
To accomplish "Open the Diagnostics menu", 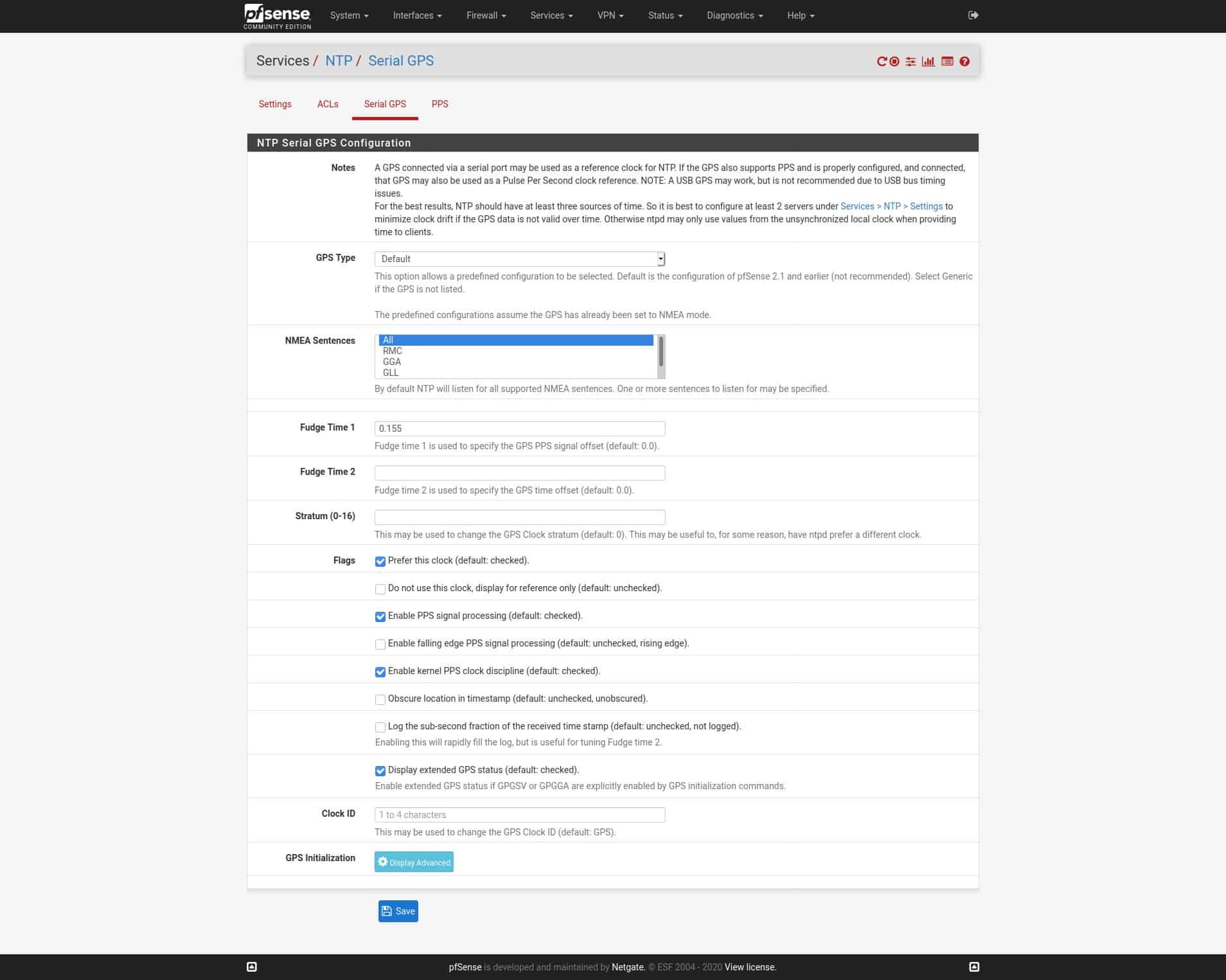I will [734, 15].
